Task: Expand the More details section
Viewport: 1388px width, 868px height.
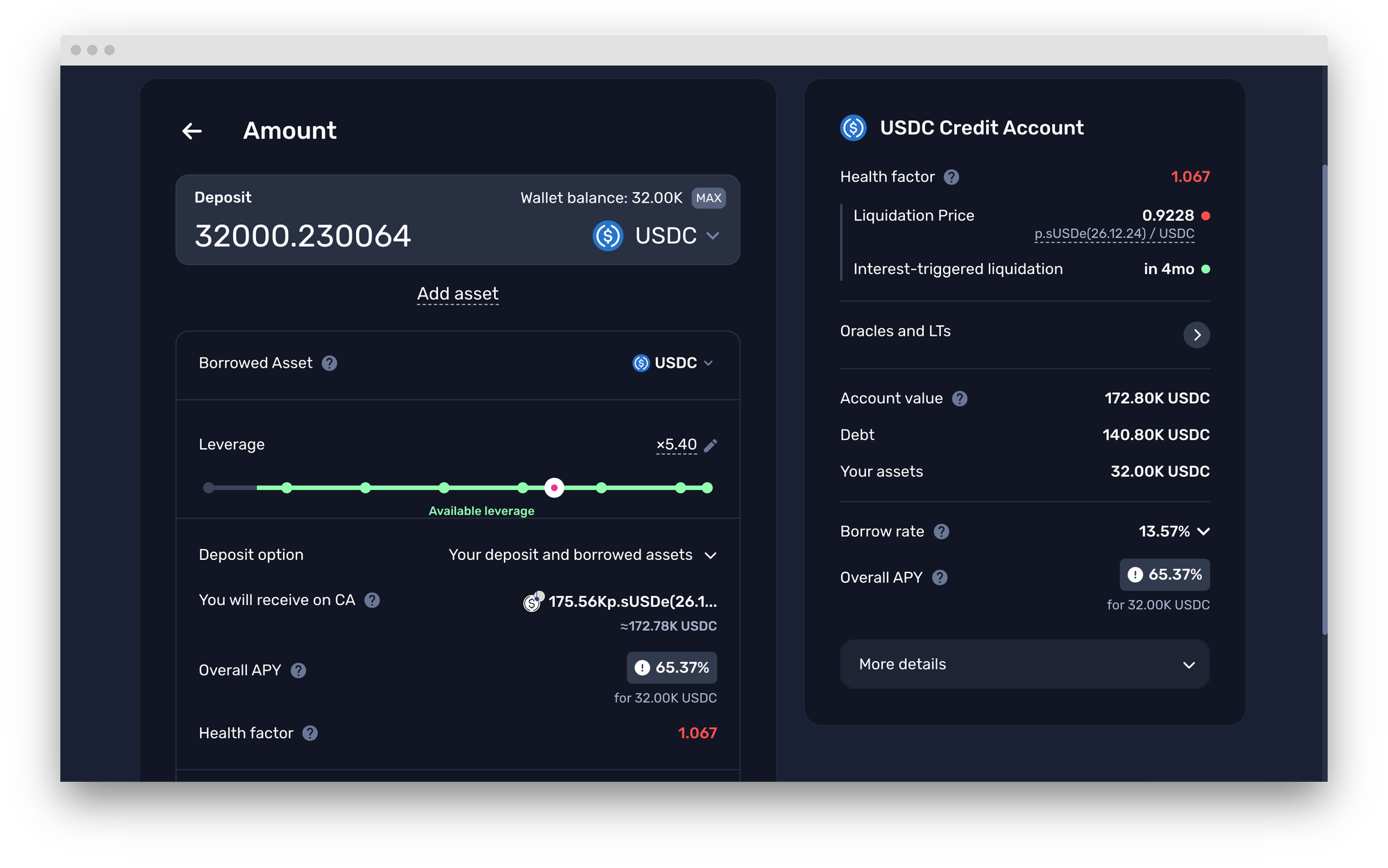Action: point(1024,665)
